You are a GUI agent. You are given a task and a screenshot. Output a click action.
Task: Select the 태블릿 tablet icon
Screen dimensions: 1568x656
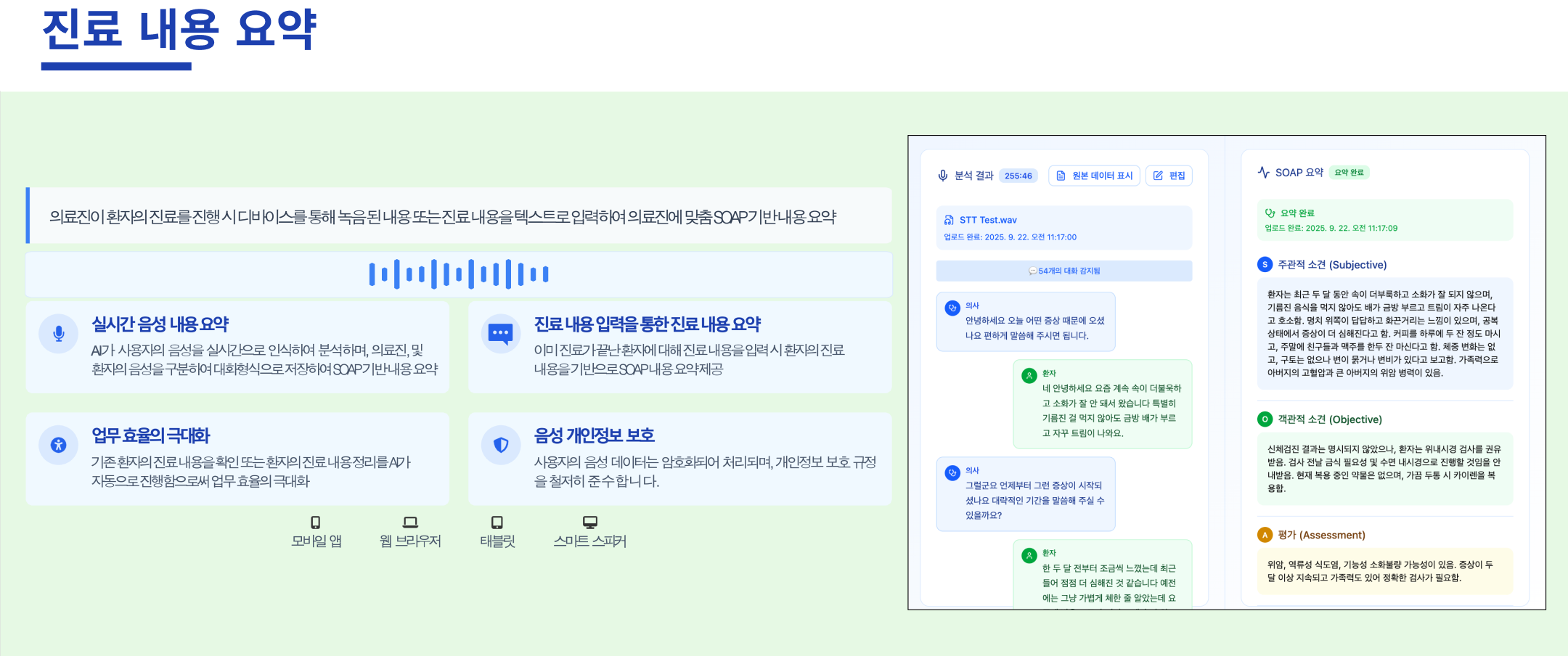497,522
